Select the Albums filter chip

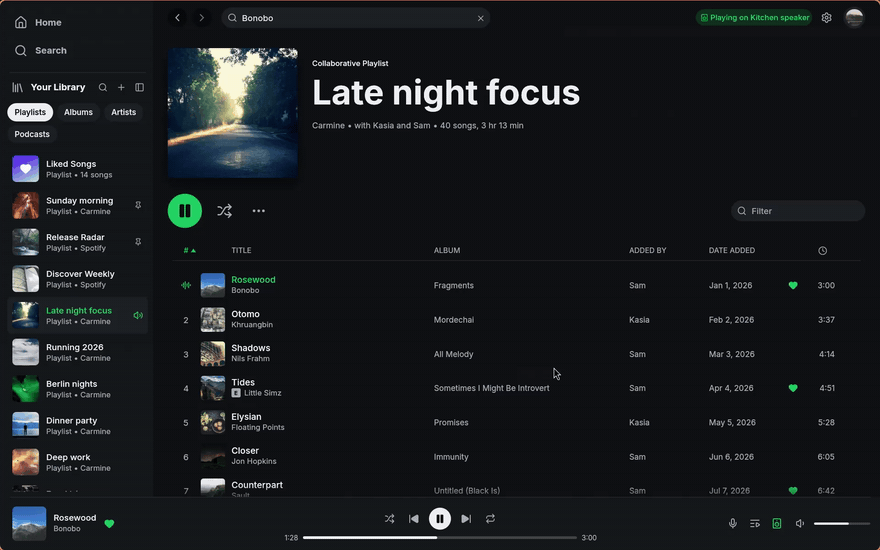click(x=78, y=112)
